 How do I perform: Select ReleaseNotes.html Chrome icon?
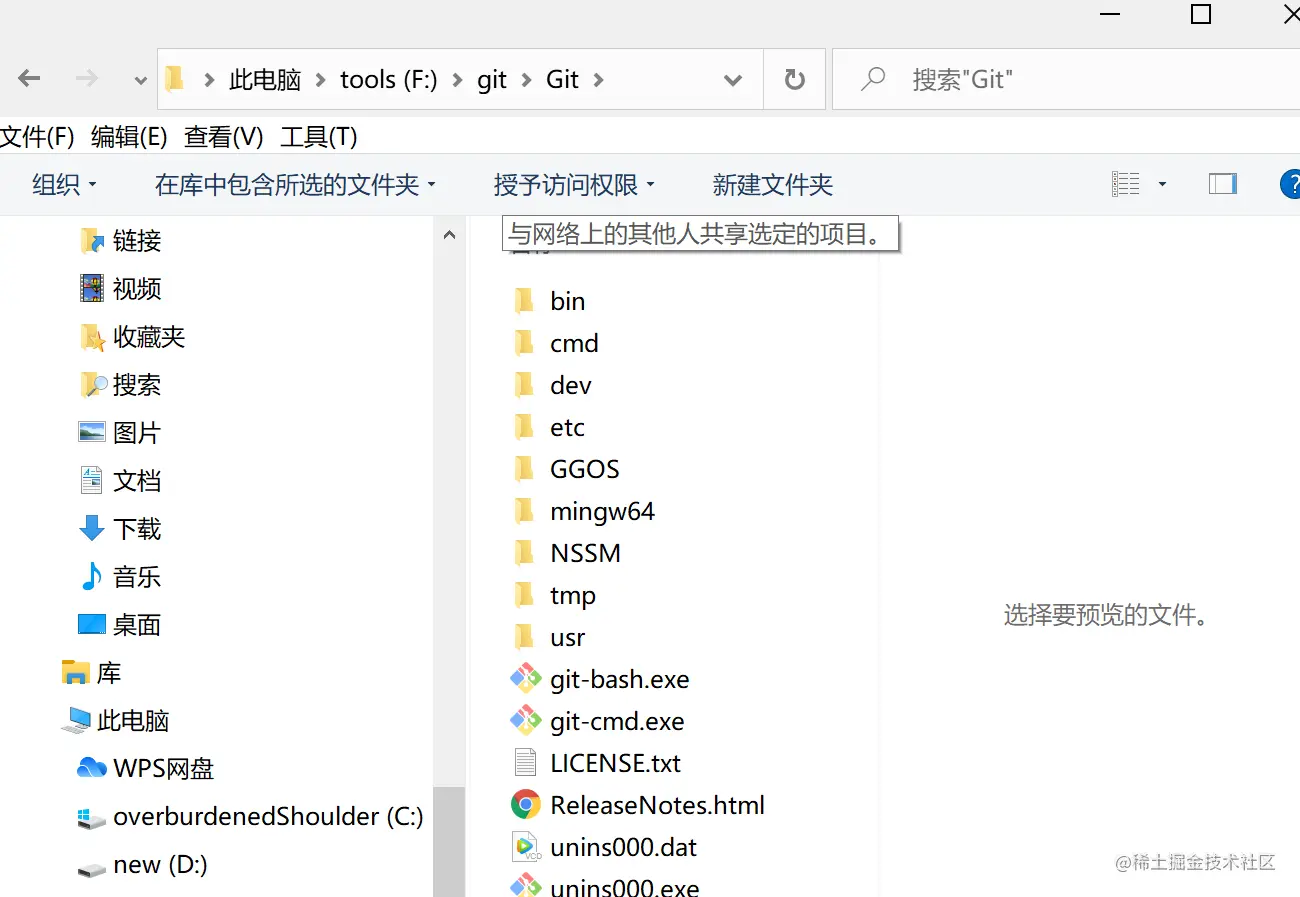(525, 805)
